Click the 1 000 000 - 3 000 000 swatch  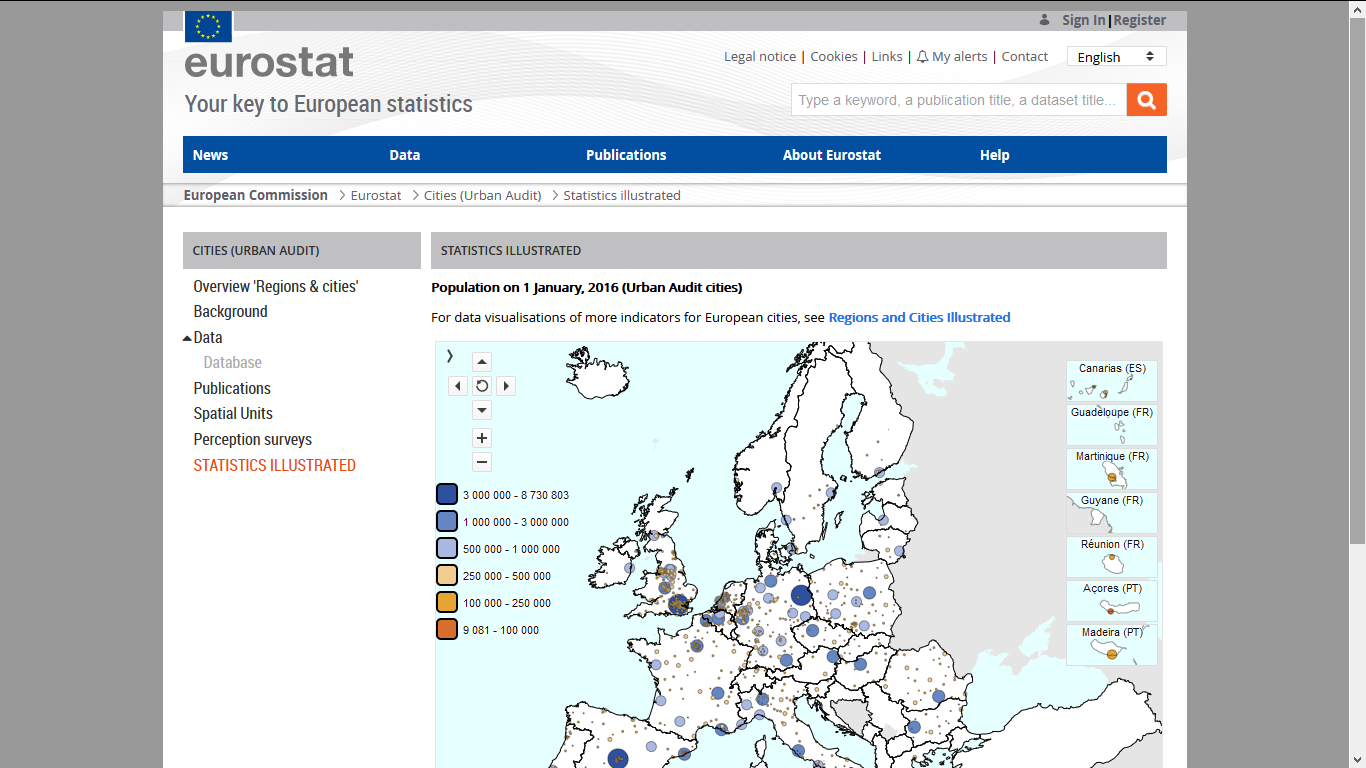coord(447,521)
